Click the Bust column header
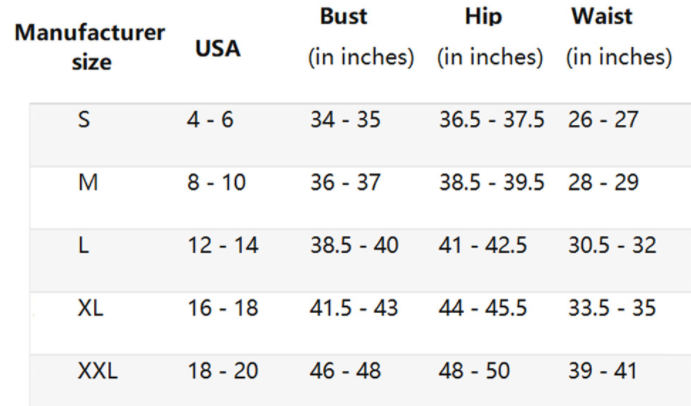691x406 pixels. click(344, 18)
